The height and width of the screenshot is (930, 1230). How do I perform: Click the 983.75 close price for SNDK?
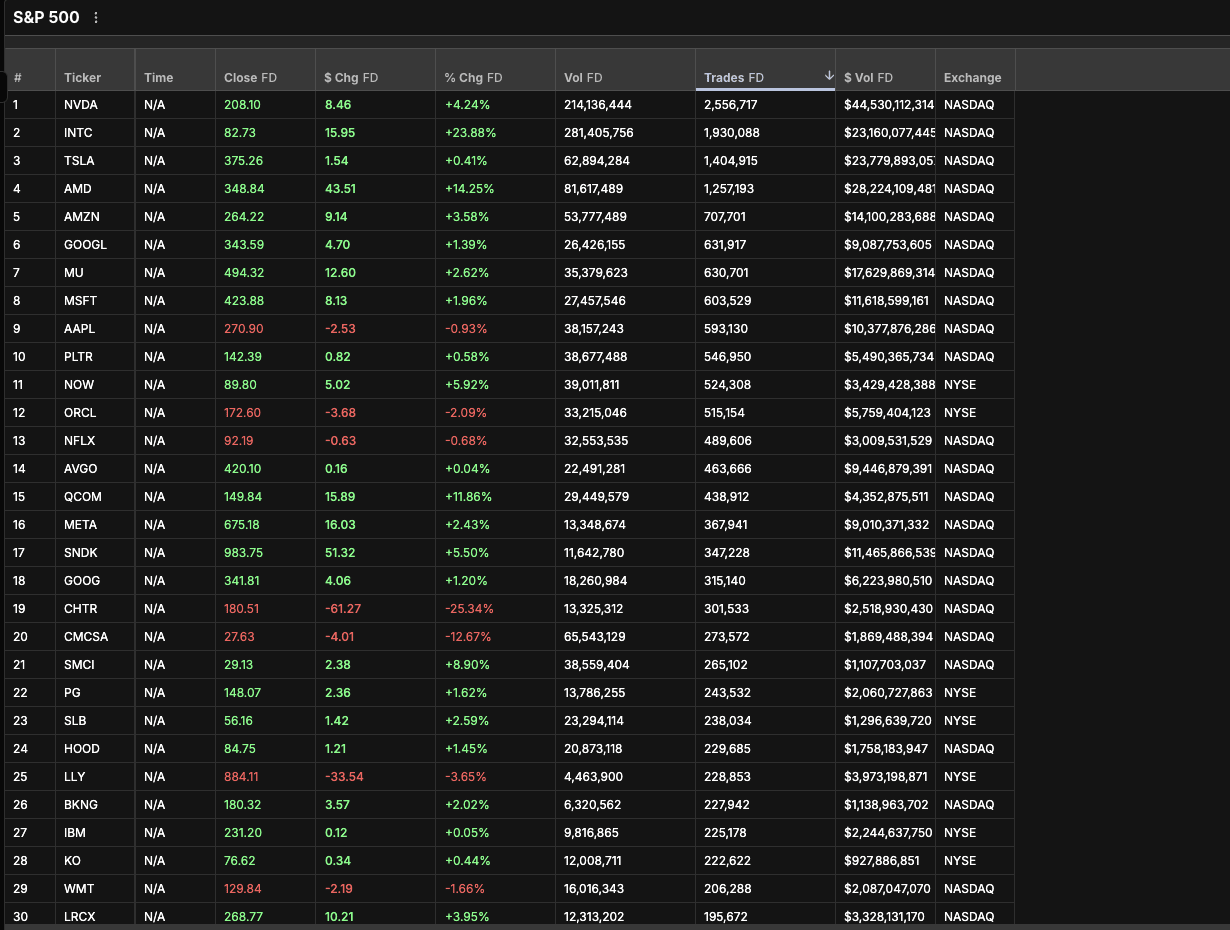pyautogui.click(x=243, y=552)
